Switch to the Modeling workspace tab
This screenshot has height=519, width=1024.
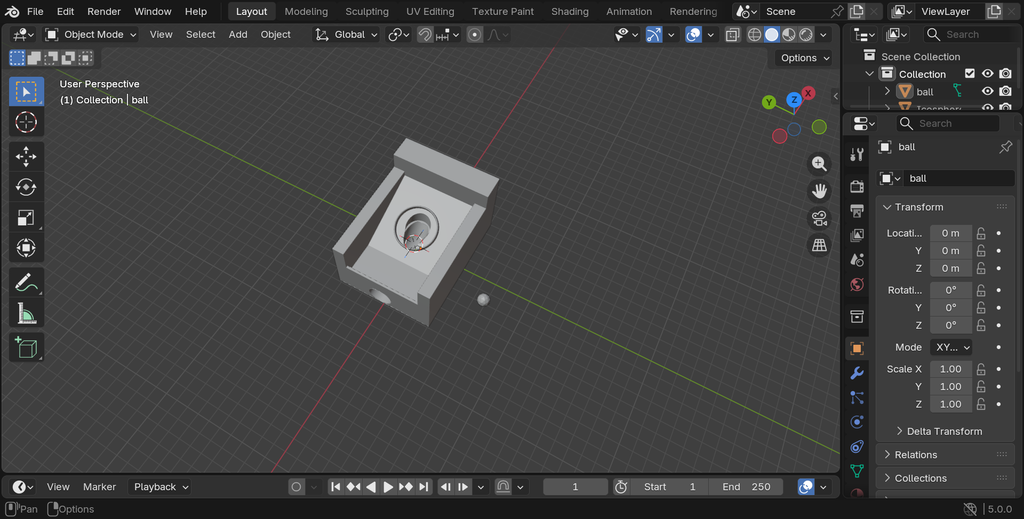(x=306, y=11)
